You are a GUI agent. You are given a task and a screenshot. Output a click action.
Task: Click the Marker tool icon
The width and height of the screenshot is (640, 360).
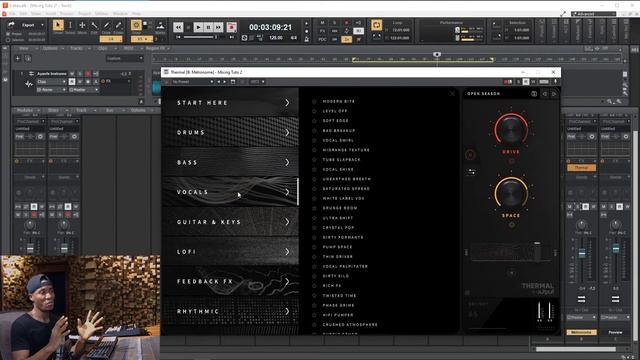click(x=160, y=25)
